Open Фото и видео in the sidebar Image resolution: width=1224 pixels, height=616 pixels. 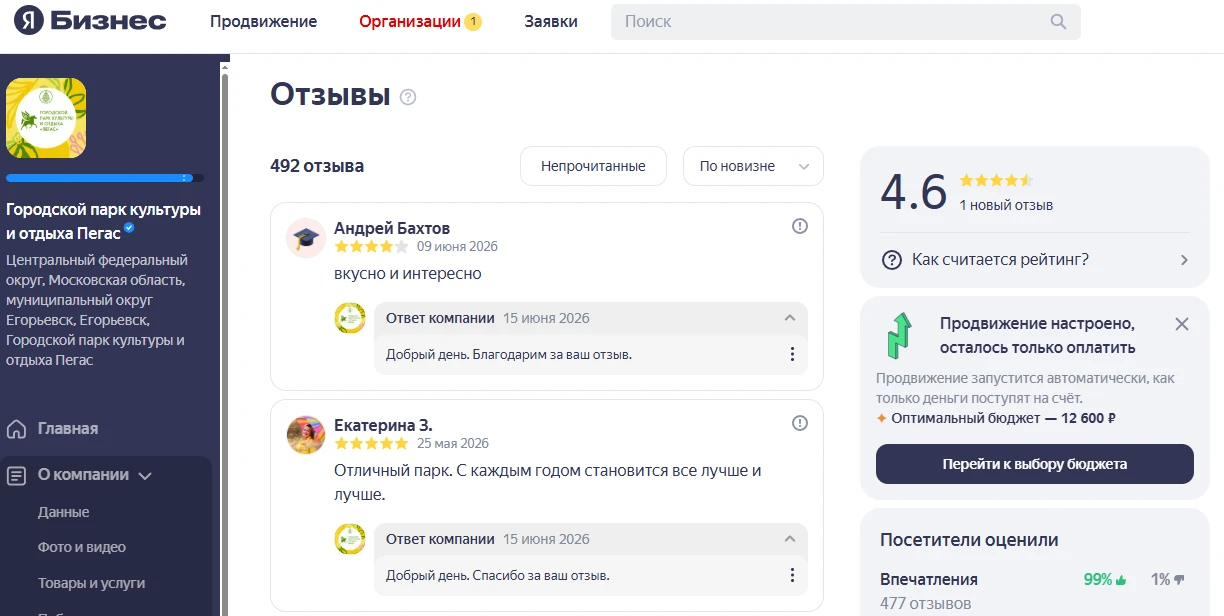click(82, 547)
